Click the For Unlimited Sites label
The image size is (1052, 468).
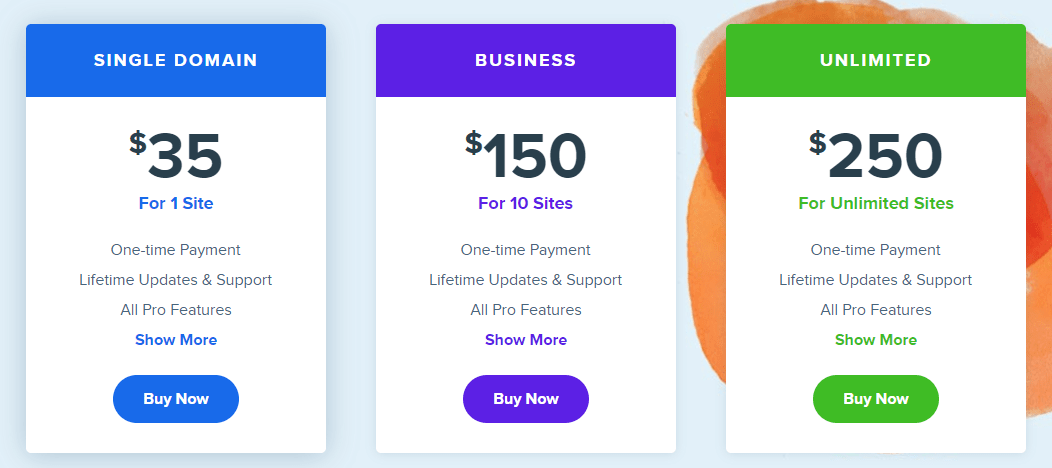876,203
